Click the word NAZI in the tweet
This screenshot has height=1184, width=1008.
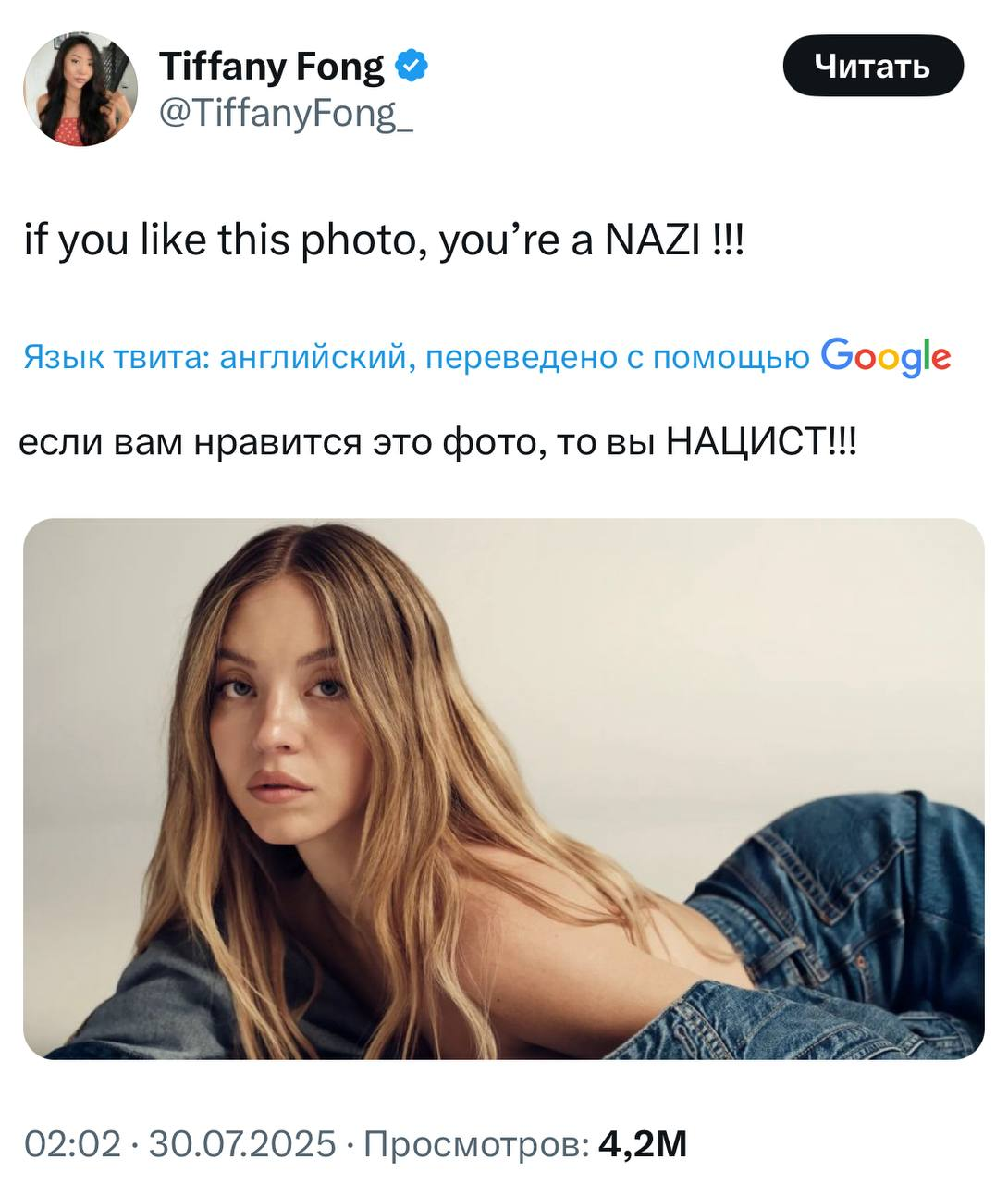pos(652,242)
